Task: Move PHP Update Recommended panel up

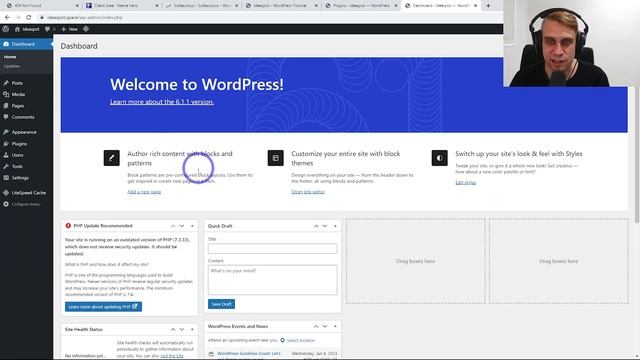Action: click(x=173, y=226)
